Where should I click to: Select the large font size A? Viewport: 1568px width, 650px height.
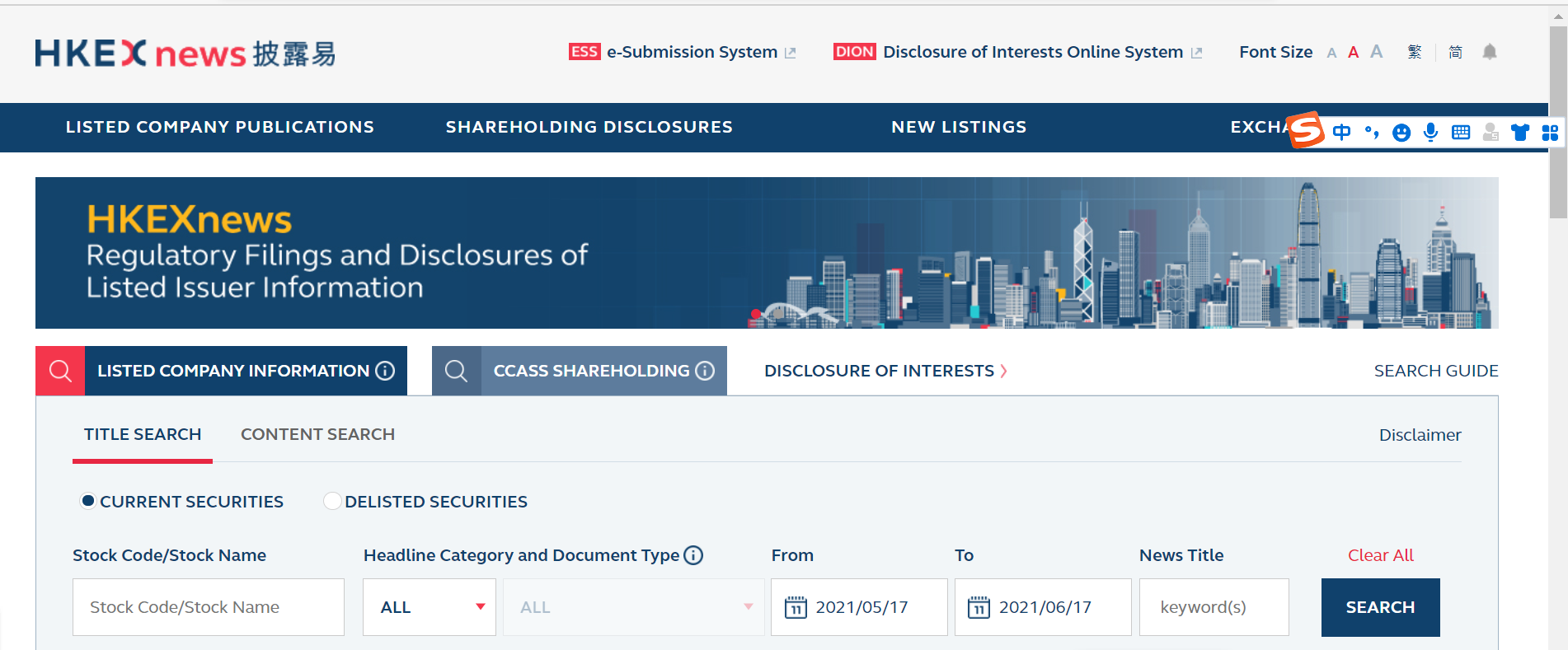(1376, 52)
